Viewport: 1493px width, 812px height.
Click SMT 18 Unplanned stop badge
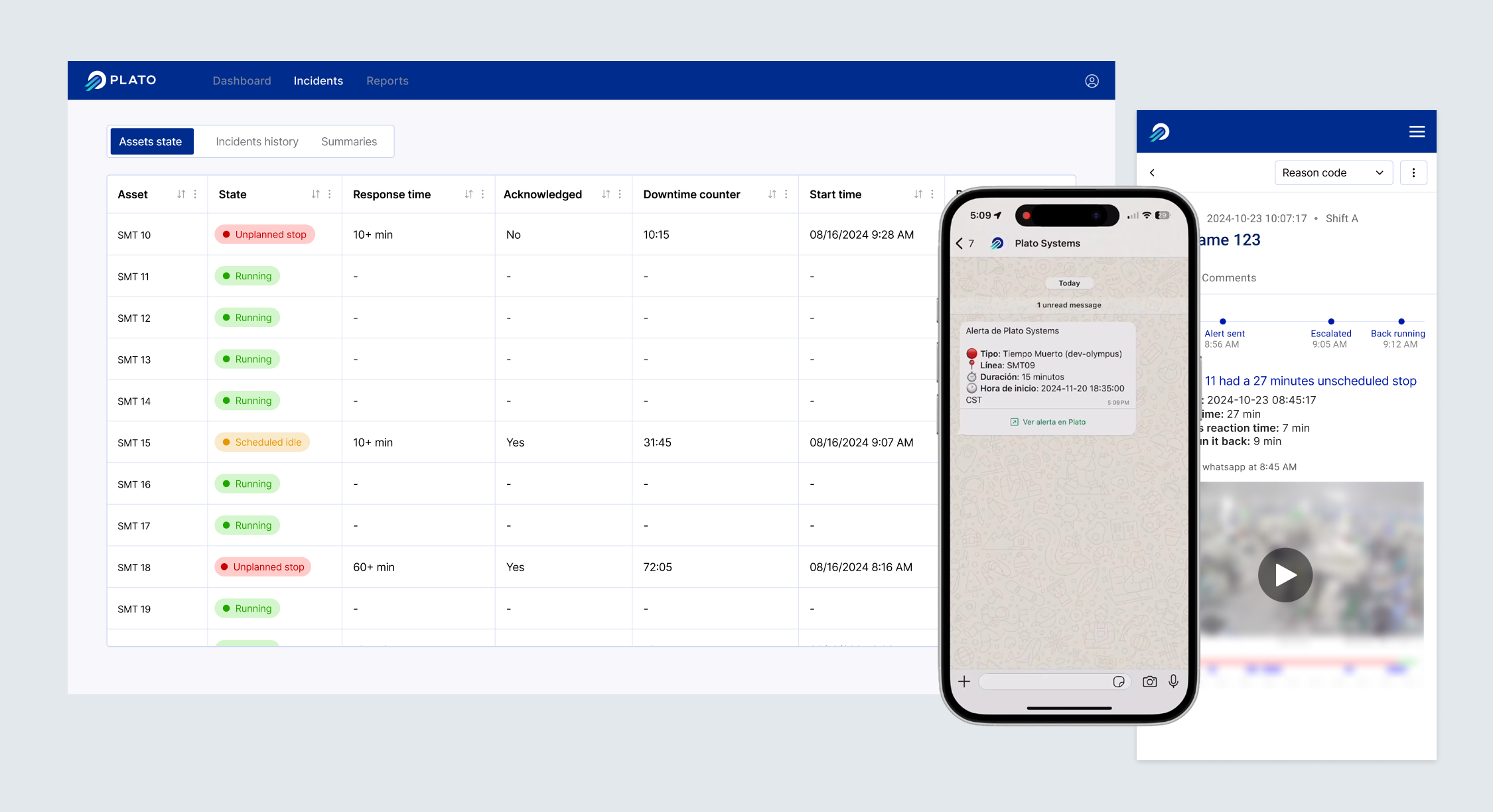[263, 567]
